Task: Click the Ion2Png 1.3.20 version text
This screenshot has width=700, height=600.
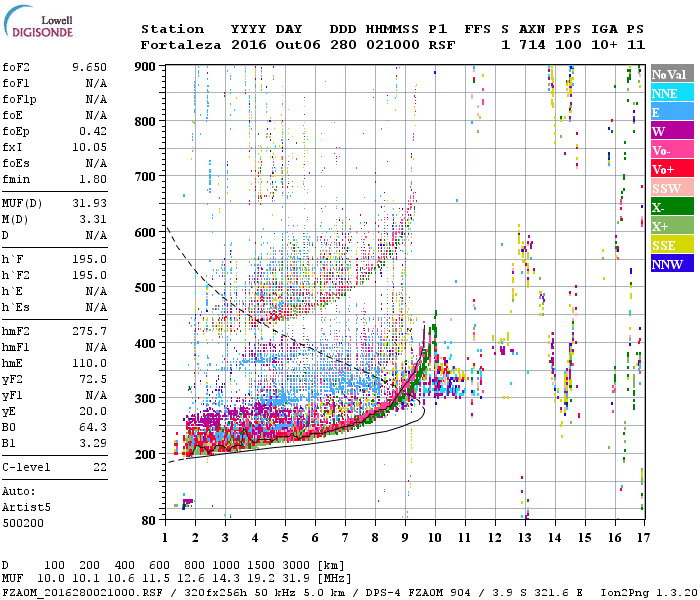Action: coord(649,593)
